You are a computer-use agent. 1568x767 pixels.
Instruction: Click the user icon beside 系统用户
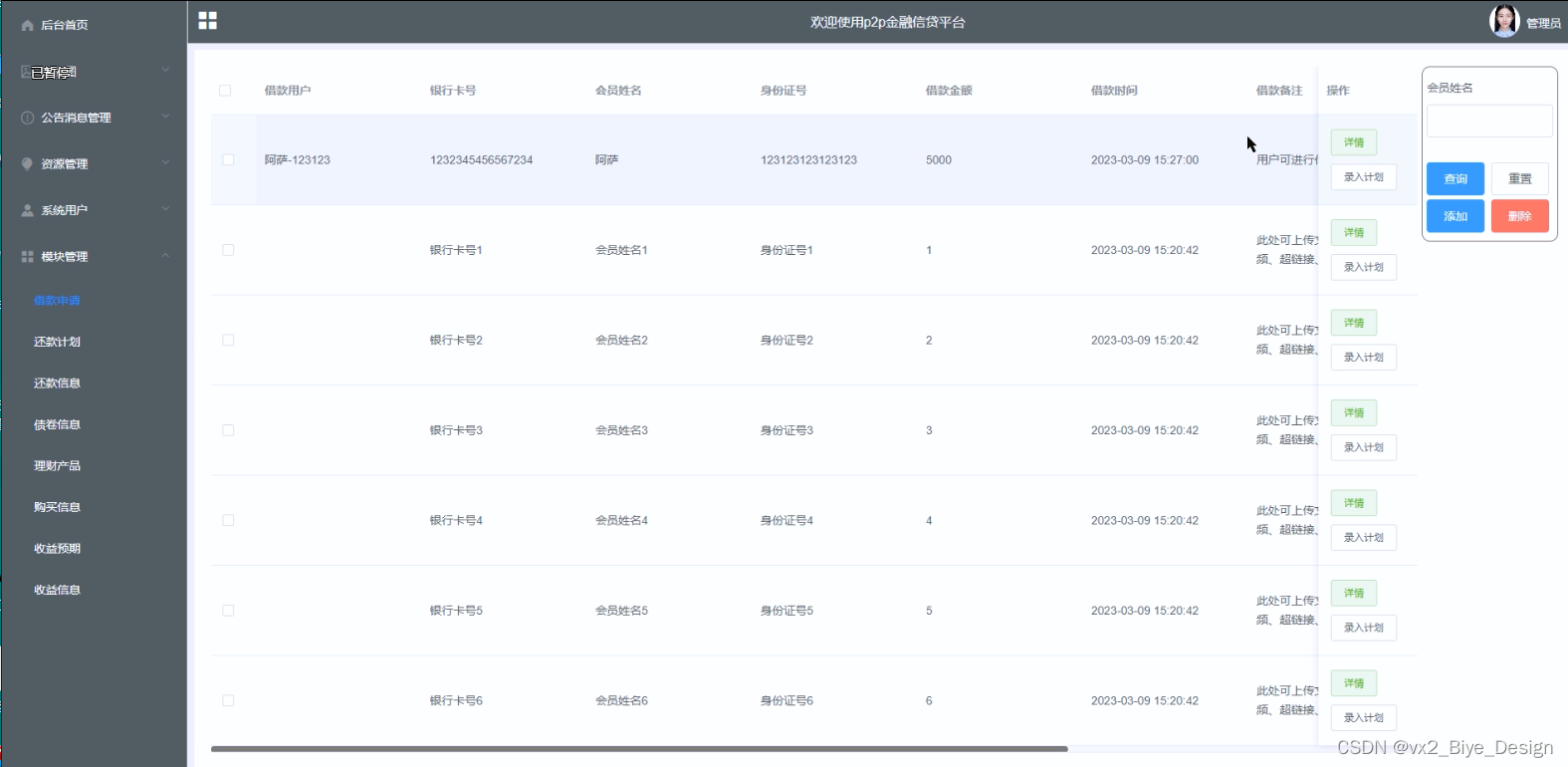click(x=28, y=210)
